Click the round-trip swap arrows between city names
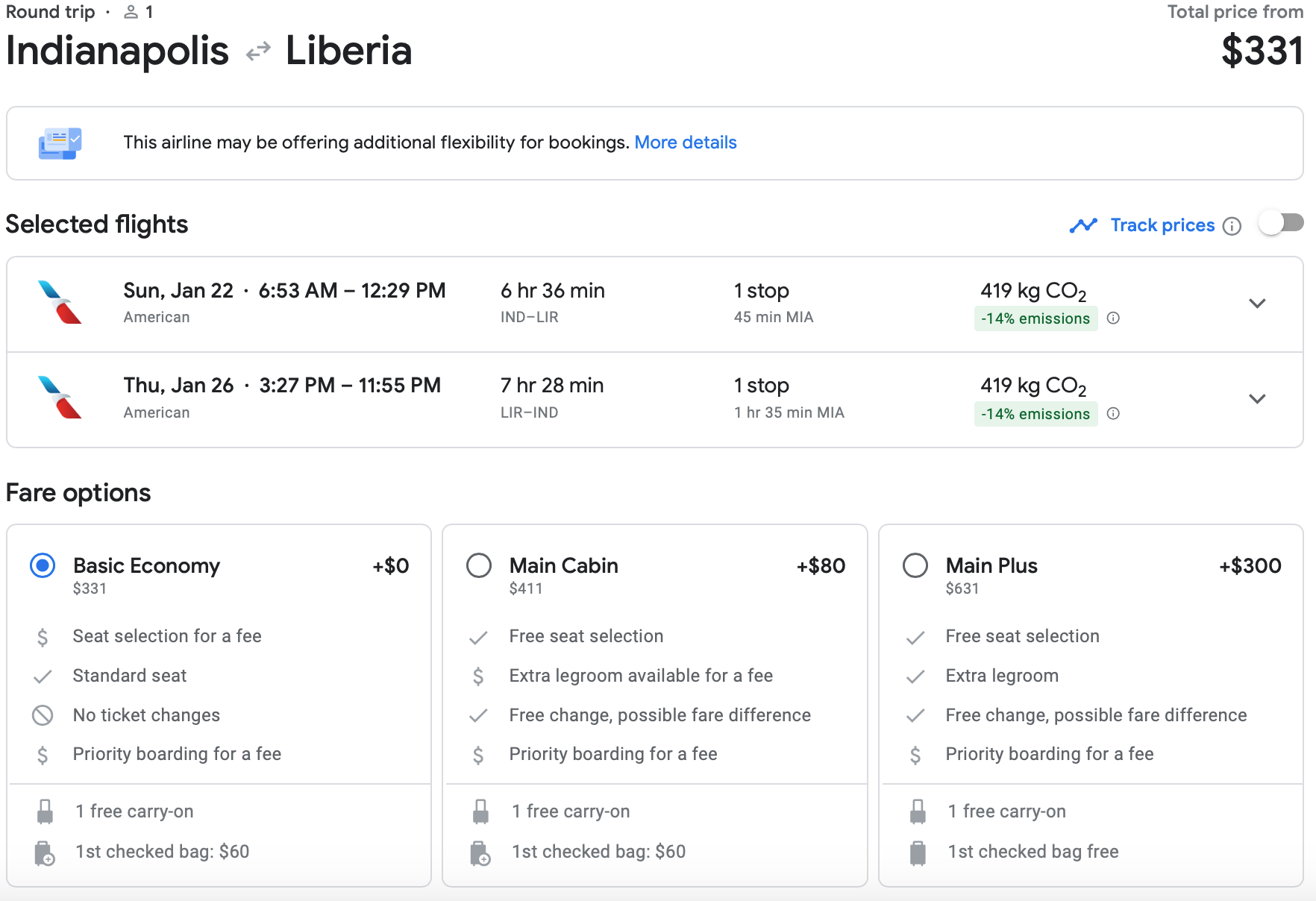The width and height of the screenshot is (1316, 901). point(257,51)
